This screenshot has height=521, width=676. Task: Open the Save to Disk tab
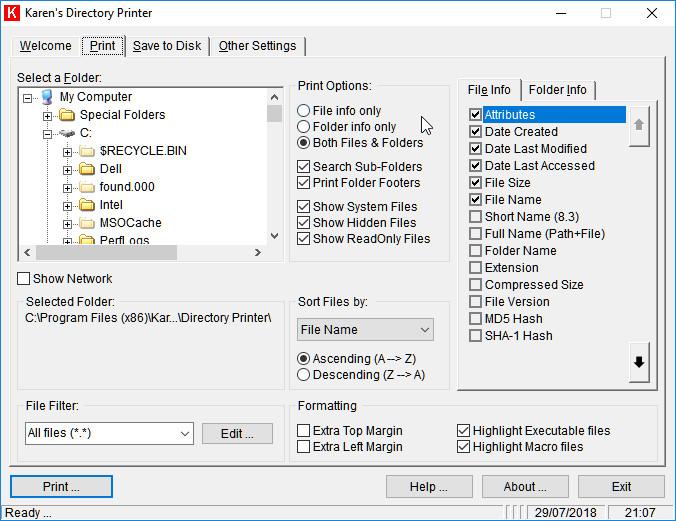[167, 46]
